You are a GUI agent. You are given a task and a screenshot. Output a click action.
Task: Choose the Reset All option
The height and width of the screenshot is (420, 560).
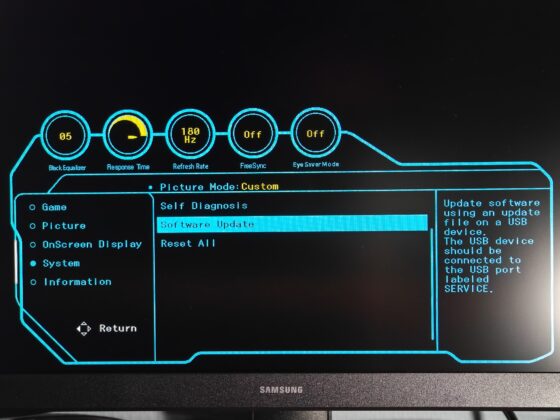tap(188, 244)
